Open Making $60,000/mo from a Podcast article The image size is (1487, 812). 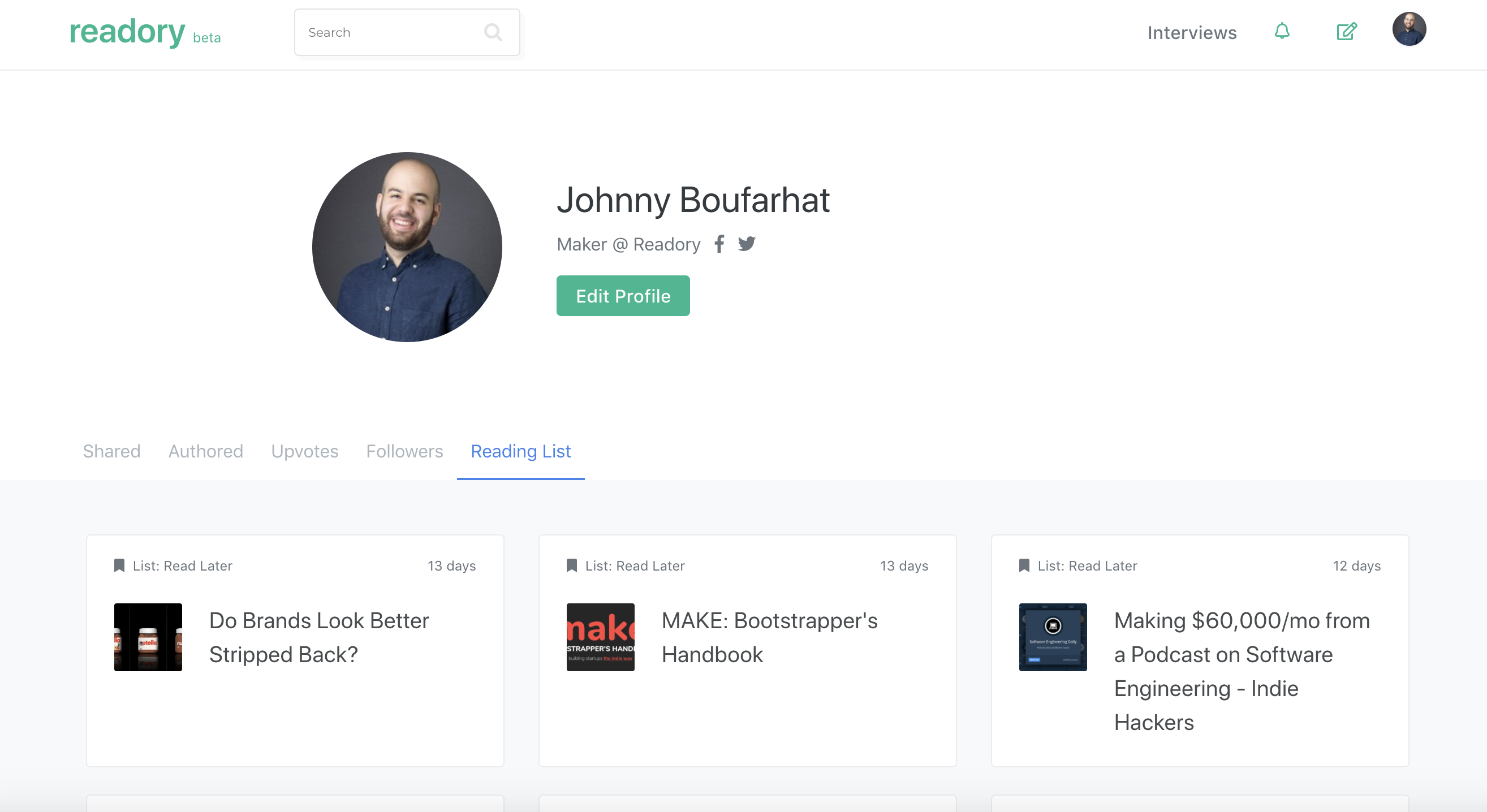[x=1241, y=671]
